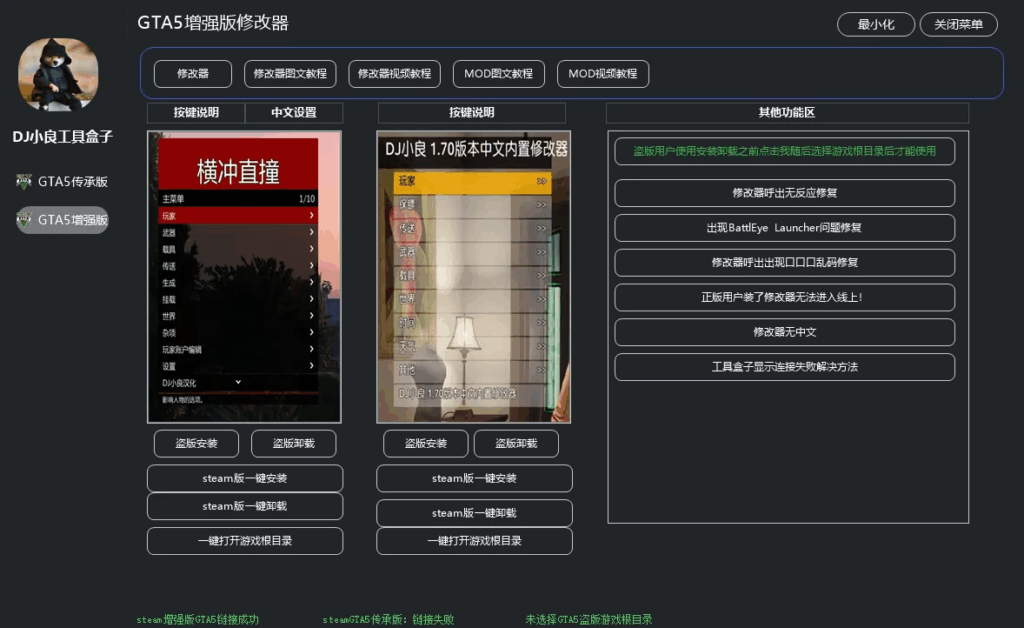Open the MOD视频教程 video tutorial

coord(600,73)
